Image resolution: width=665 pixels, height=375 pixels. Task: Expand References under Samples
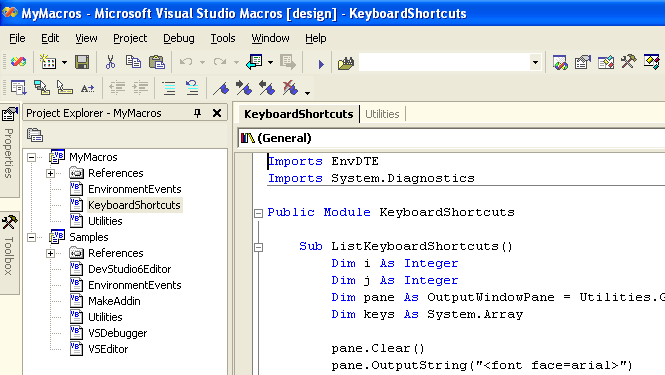pyautogui.click(x=50, y=253)
